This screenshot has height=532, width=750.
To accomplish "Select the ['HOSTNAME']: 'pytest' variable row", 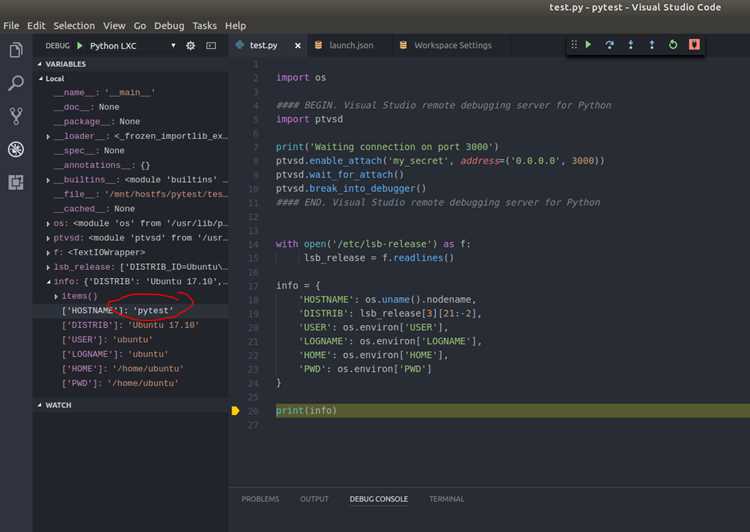I will (x=130, y=310).
